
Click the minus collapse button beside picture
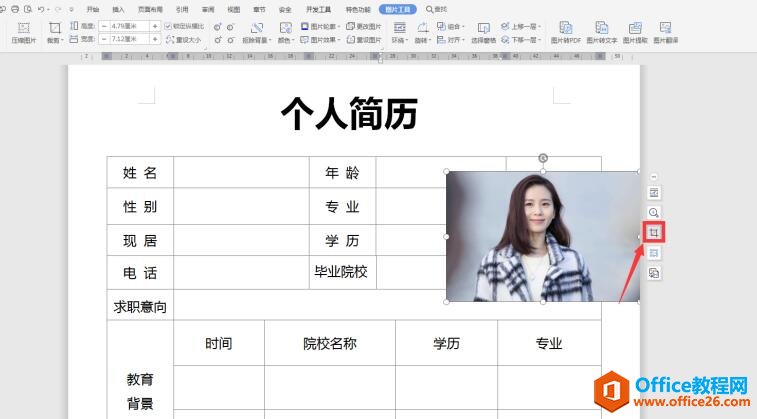[x=654, y=177]
